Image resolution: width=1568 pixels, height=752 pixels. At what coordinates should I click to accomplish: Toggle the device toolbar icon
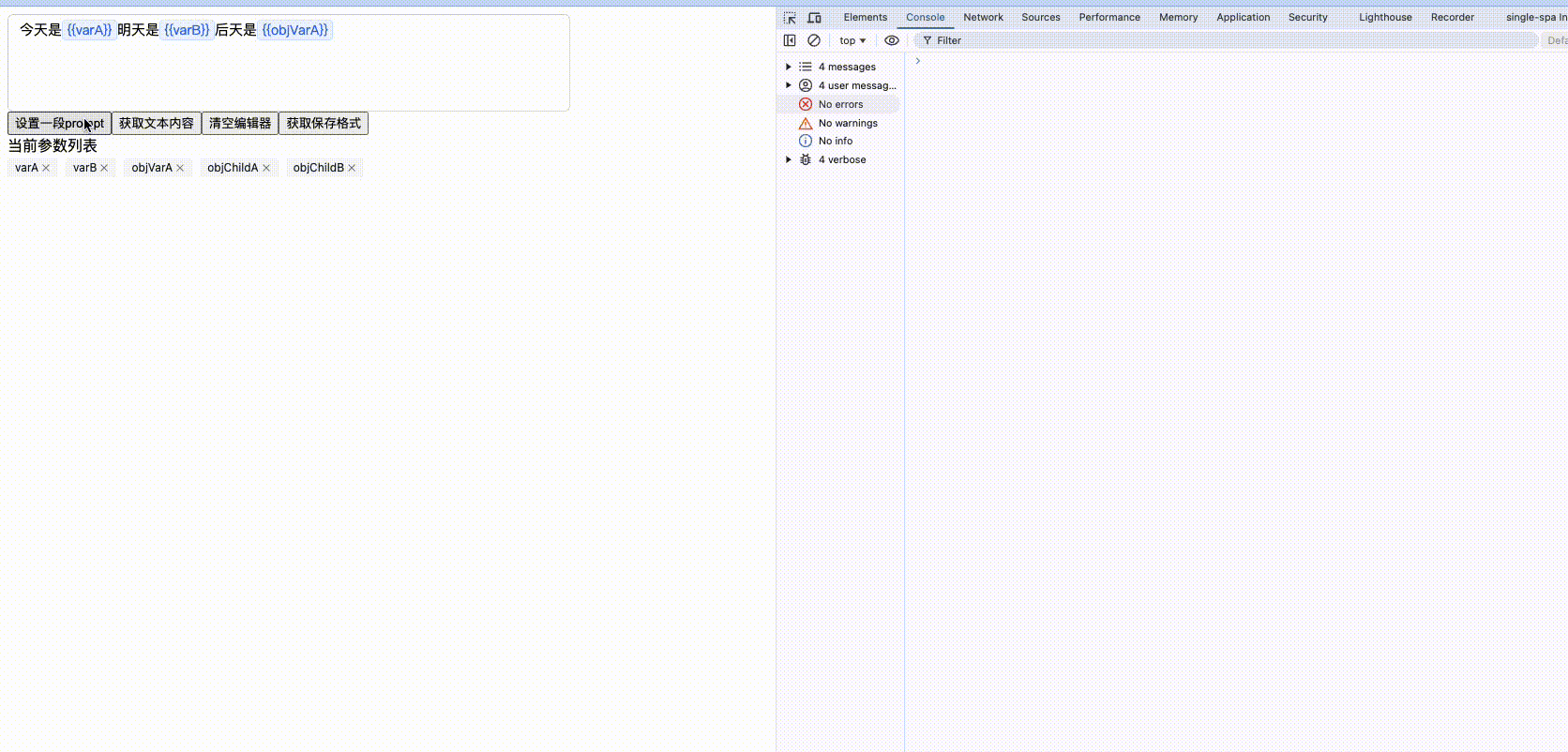coord(814,18)
